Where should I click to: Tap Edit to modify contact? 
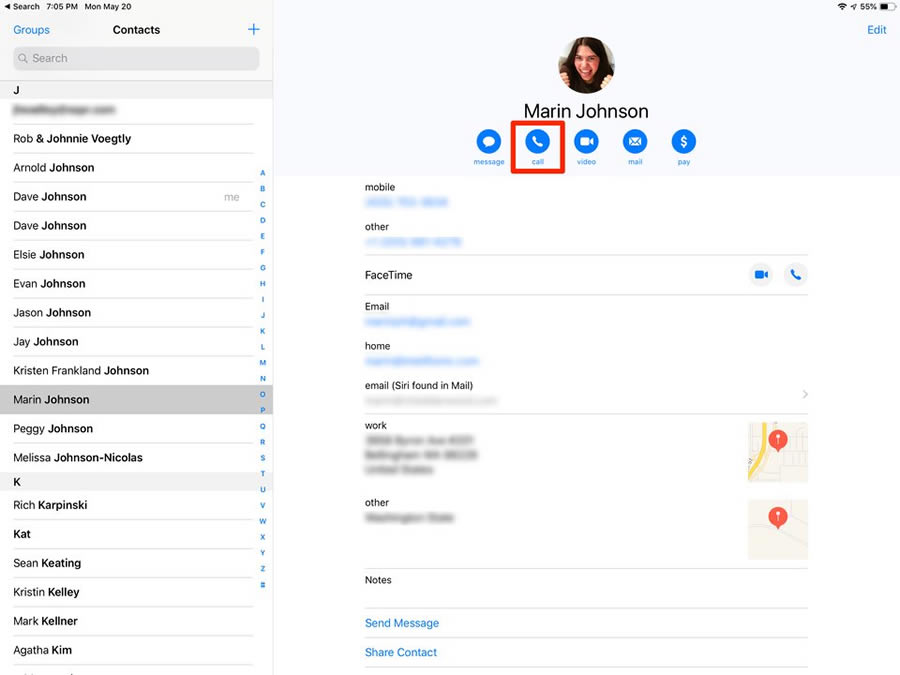pos(876,30)
